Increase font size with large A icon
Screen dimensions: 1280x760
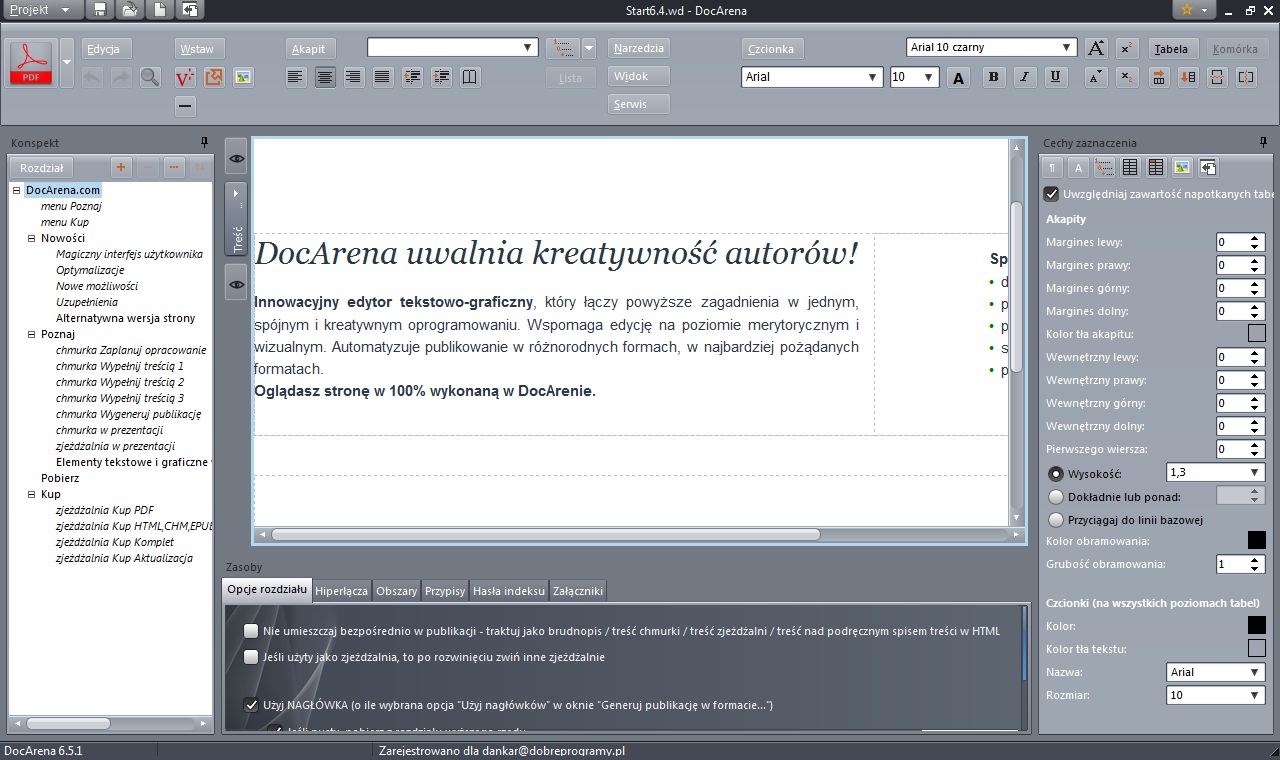click(x=1096, y=48)
